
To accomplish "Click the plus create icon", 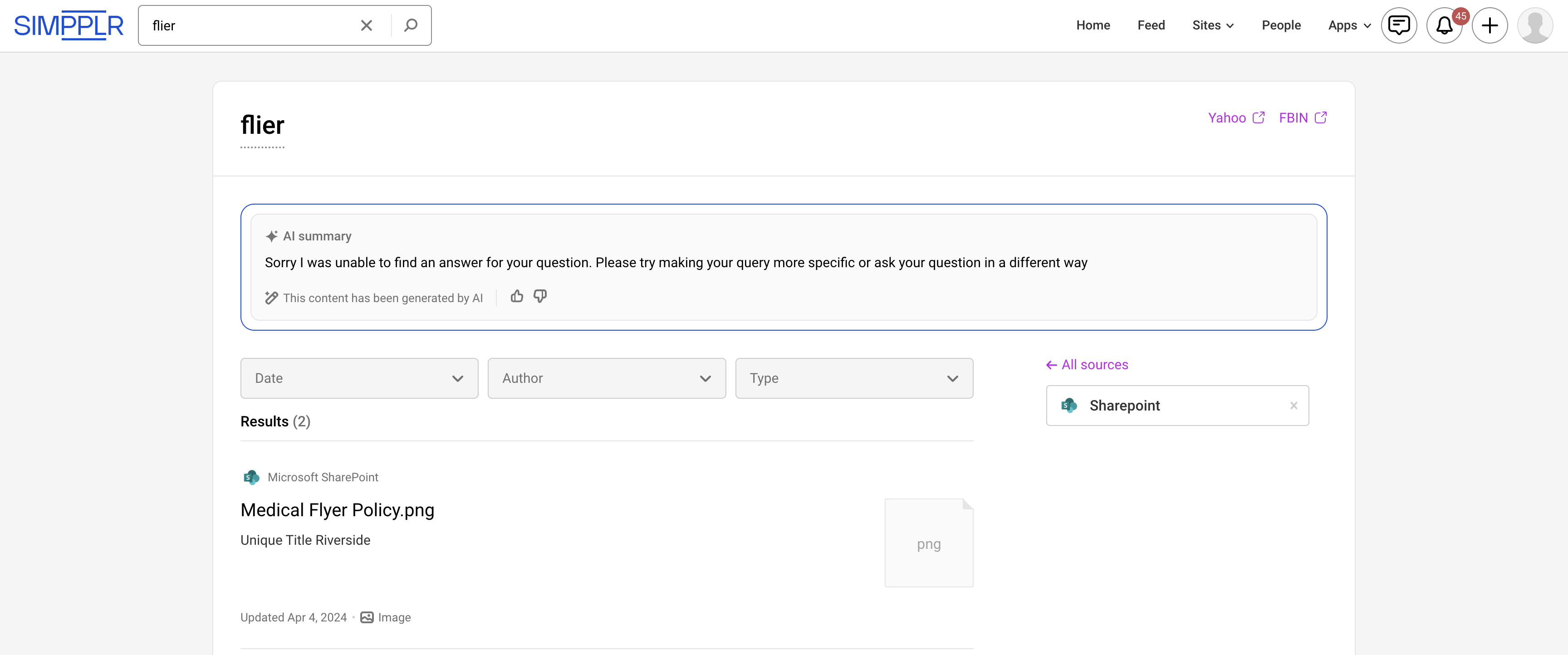I will [x=1490, y=25].
